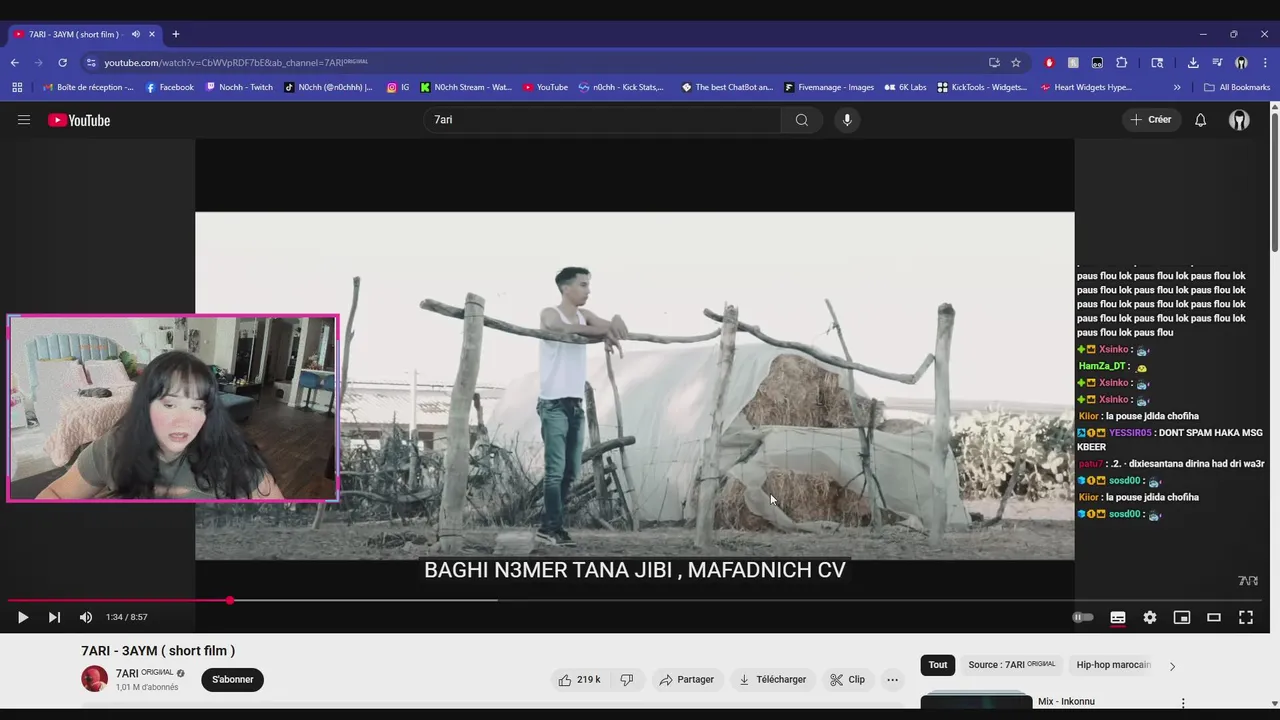Image resolution: width=1280 pixels, height=720 pixels.
Task: Open Fivemanage - Images bookmark
Action: pos(829,87)
